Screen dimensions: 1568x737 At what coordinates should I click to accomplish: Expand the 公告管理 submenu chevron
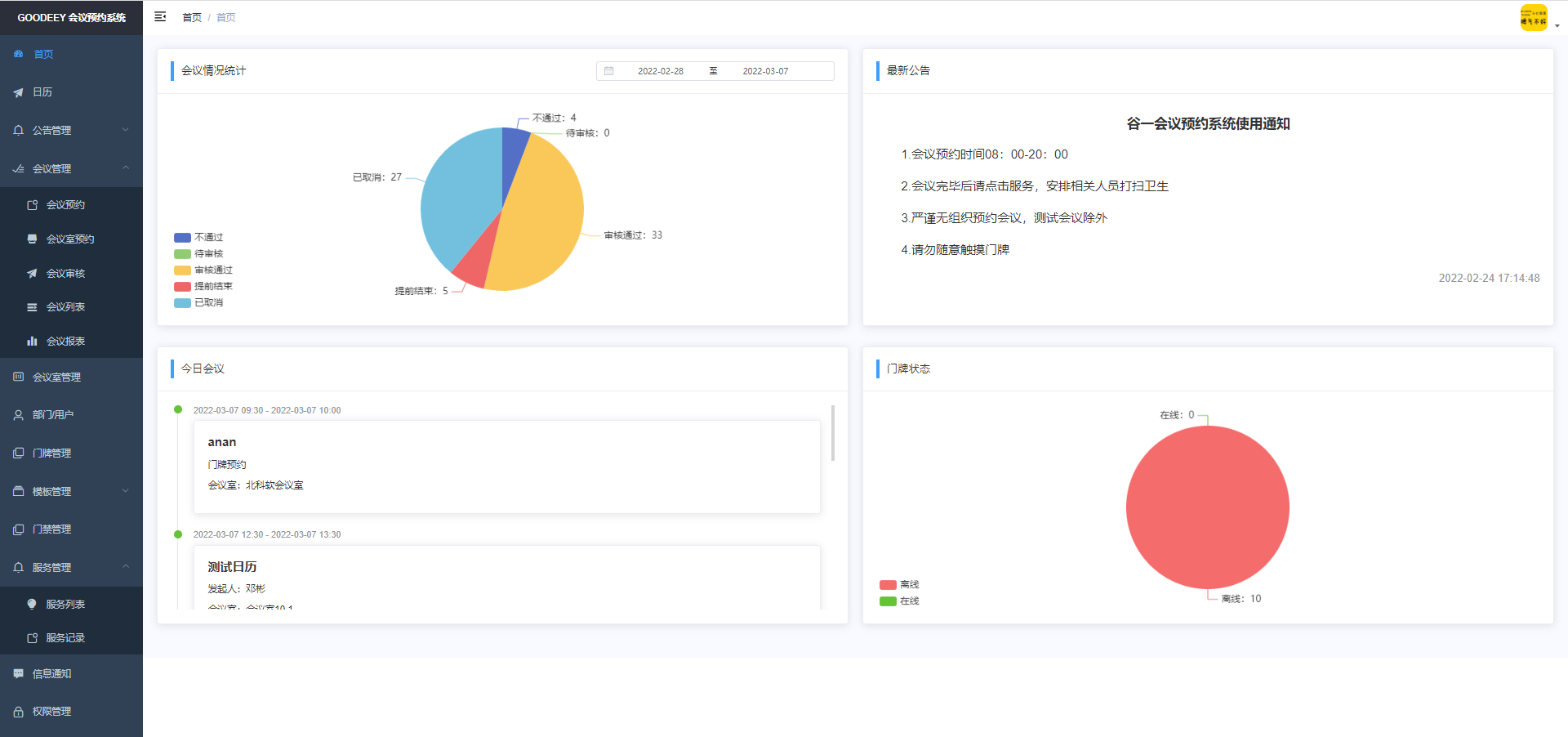[126, 129]
